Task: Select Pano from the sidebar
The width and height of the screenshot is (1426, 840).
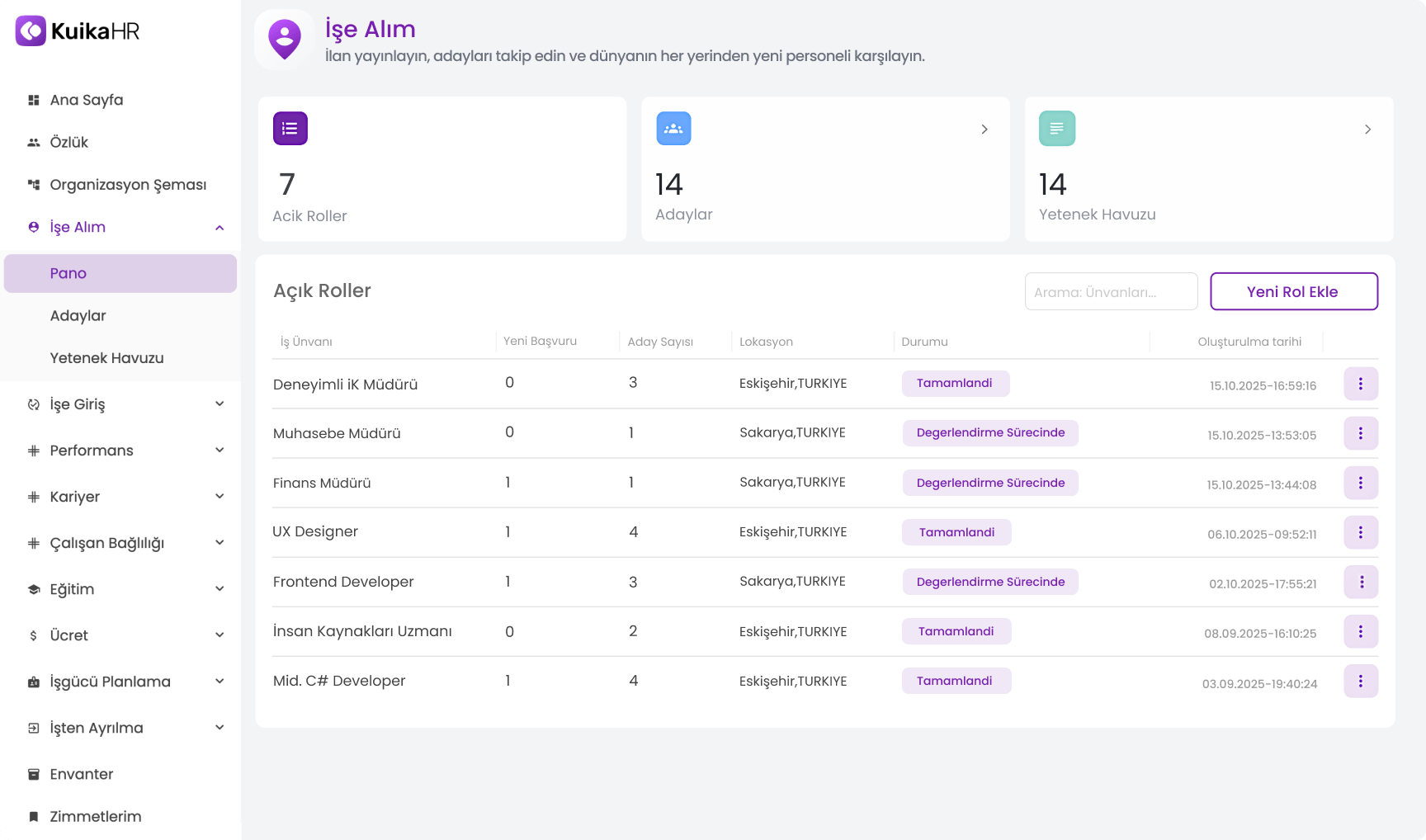Action: tap(68, 273)
